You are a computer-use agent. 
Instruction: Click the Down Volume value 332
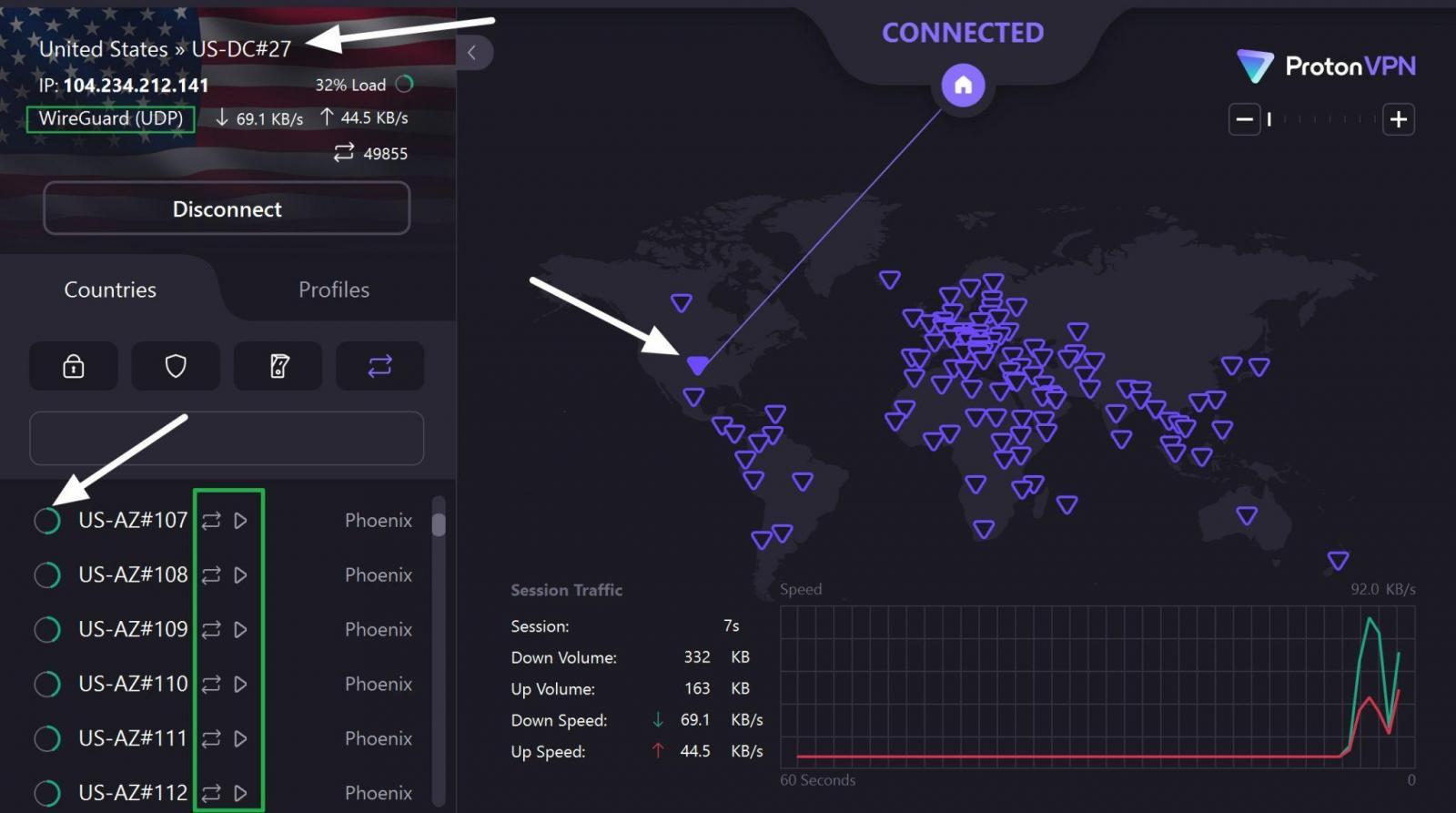pyautogui.click(x=697, y=657)
